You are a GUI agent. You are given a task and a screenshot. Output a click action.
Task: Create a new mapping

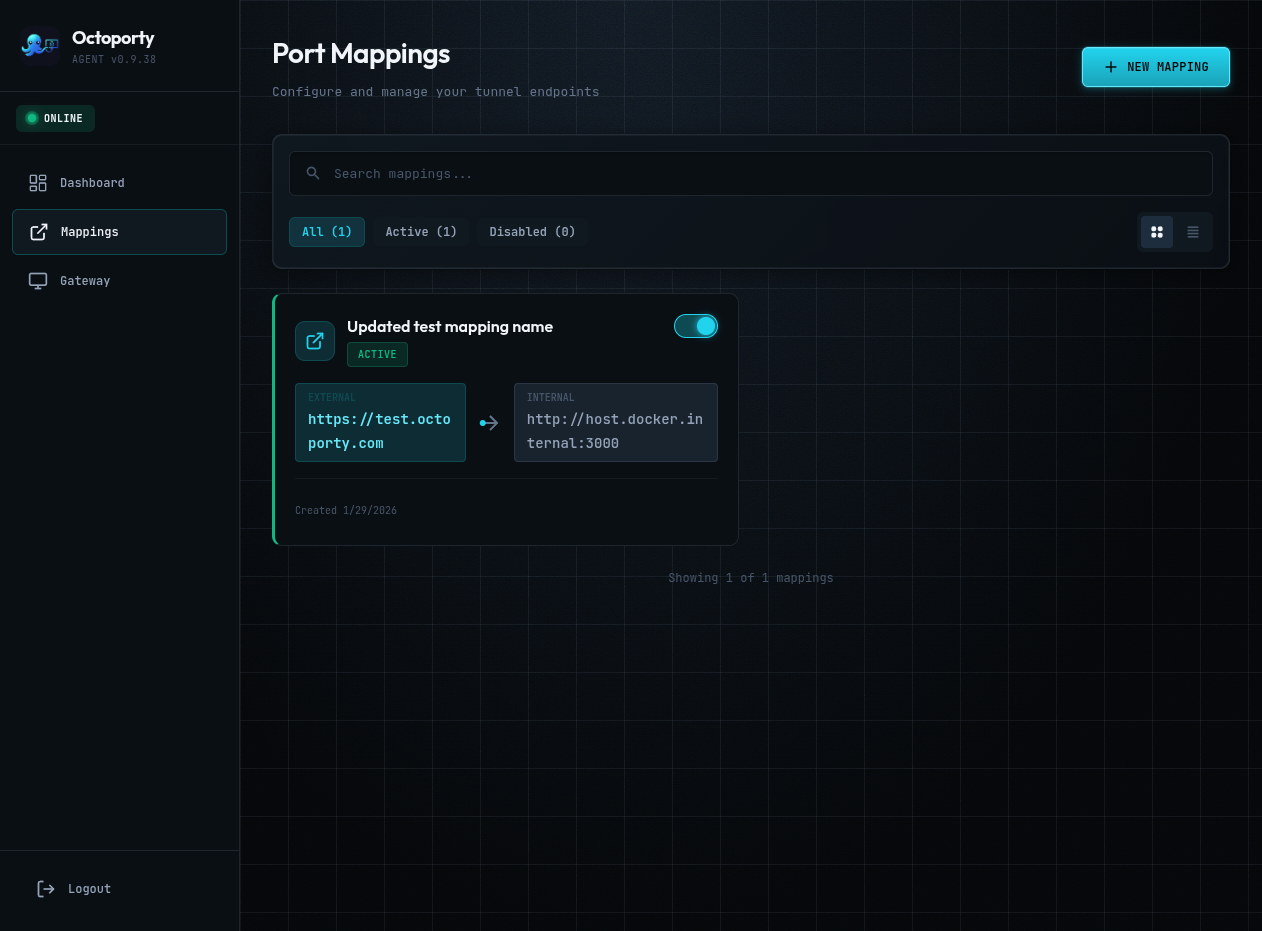pyautogui.click(x=1155, y=67)
